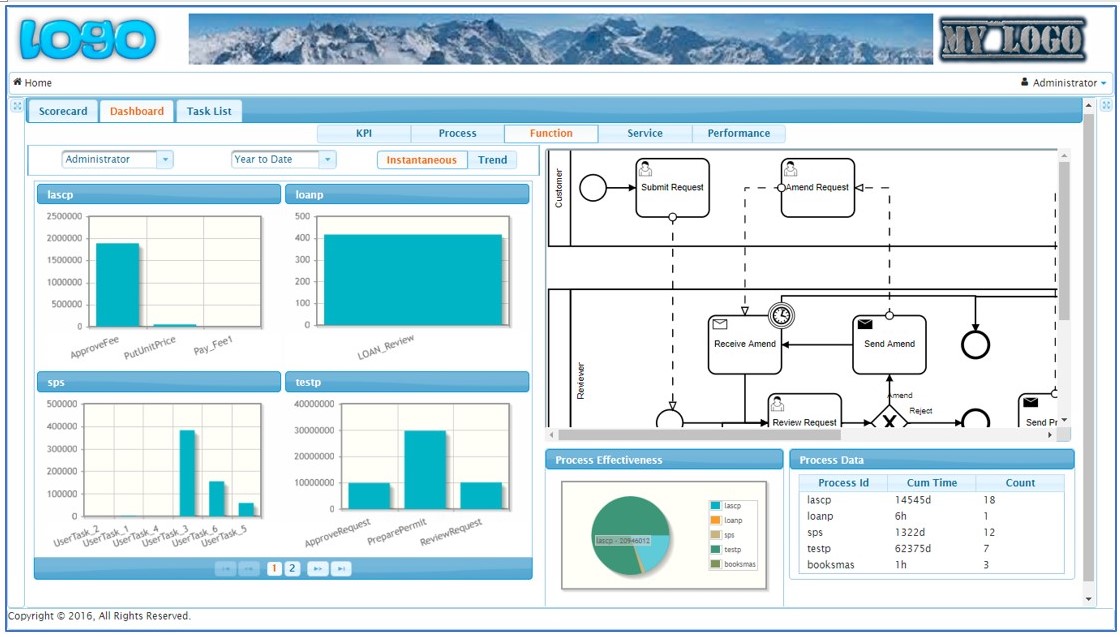The height and width of the screenshot is (637, 1120).
Task: Open the Administrator user menu arrow
Action: coord(1104,84)
